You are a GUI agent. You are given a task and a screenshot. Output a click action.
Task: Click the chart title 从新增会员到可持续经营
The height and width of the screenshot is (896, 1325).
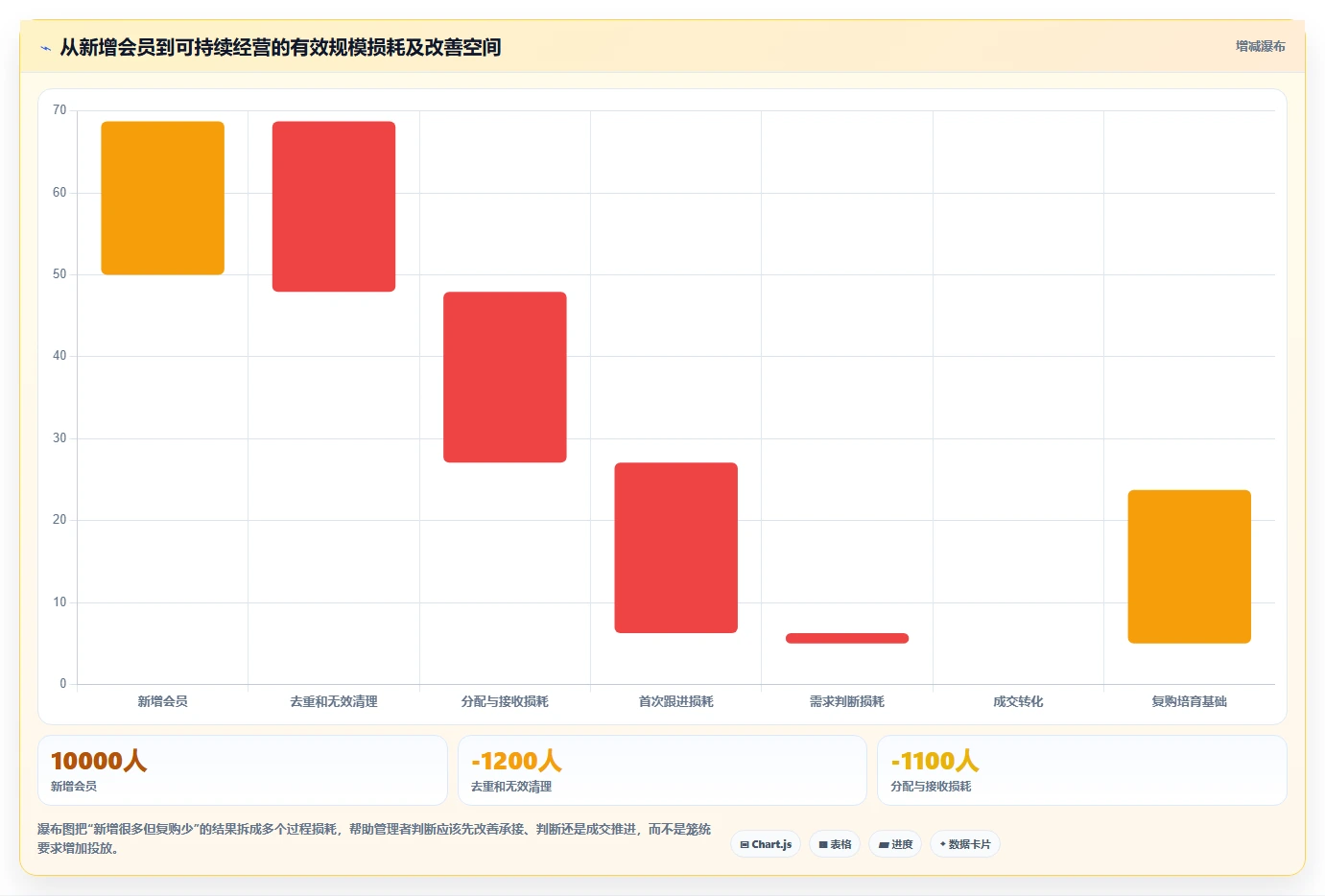(280, 47)
